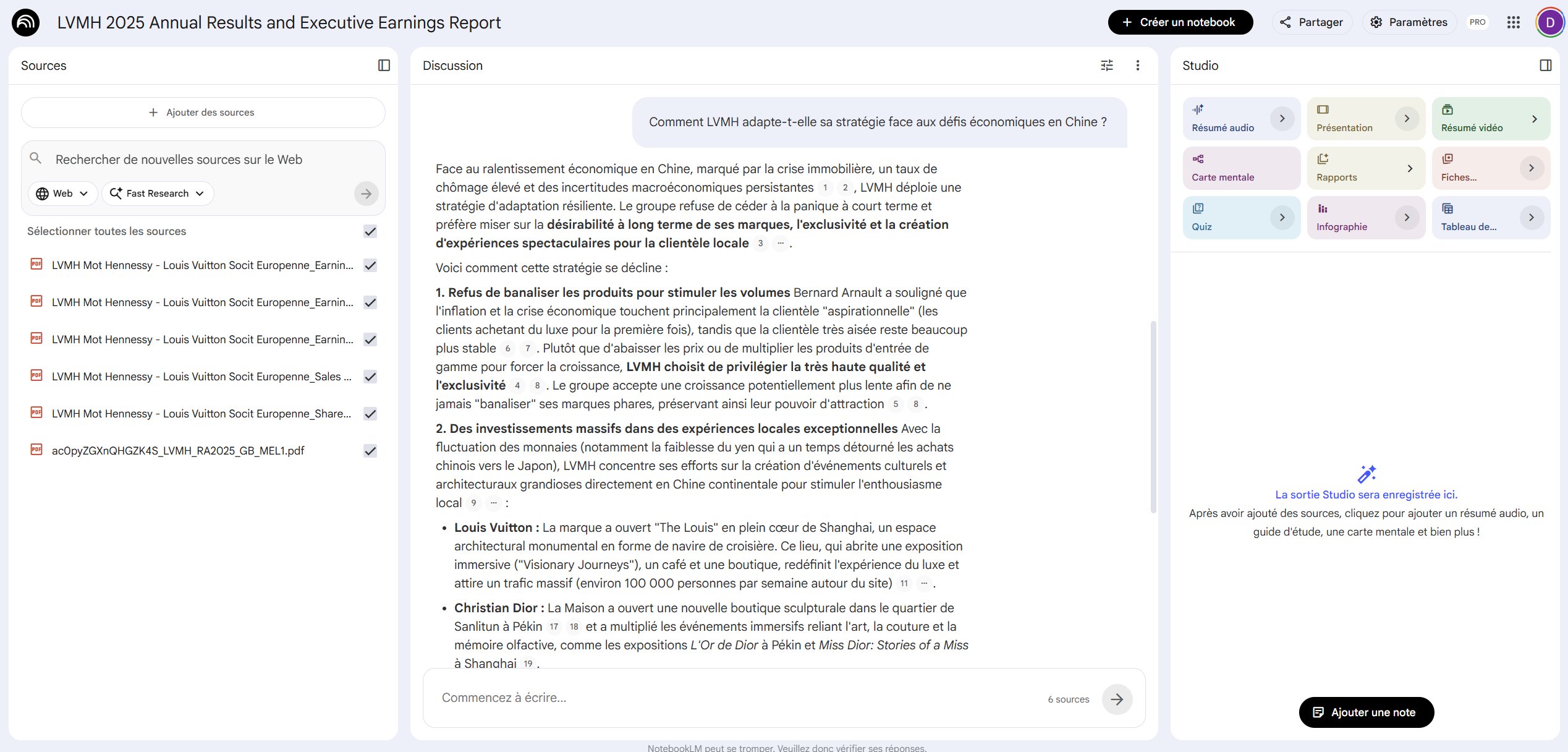This screenshot has width=1568, height=752.
Task: Open discussion settings sliders icon
Action: (x=1107, y=66)
